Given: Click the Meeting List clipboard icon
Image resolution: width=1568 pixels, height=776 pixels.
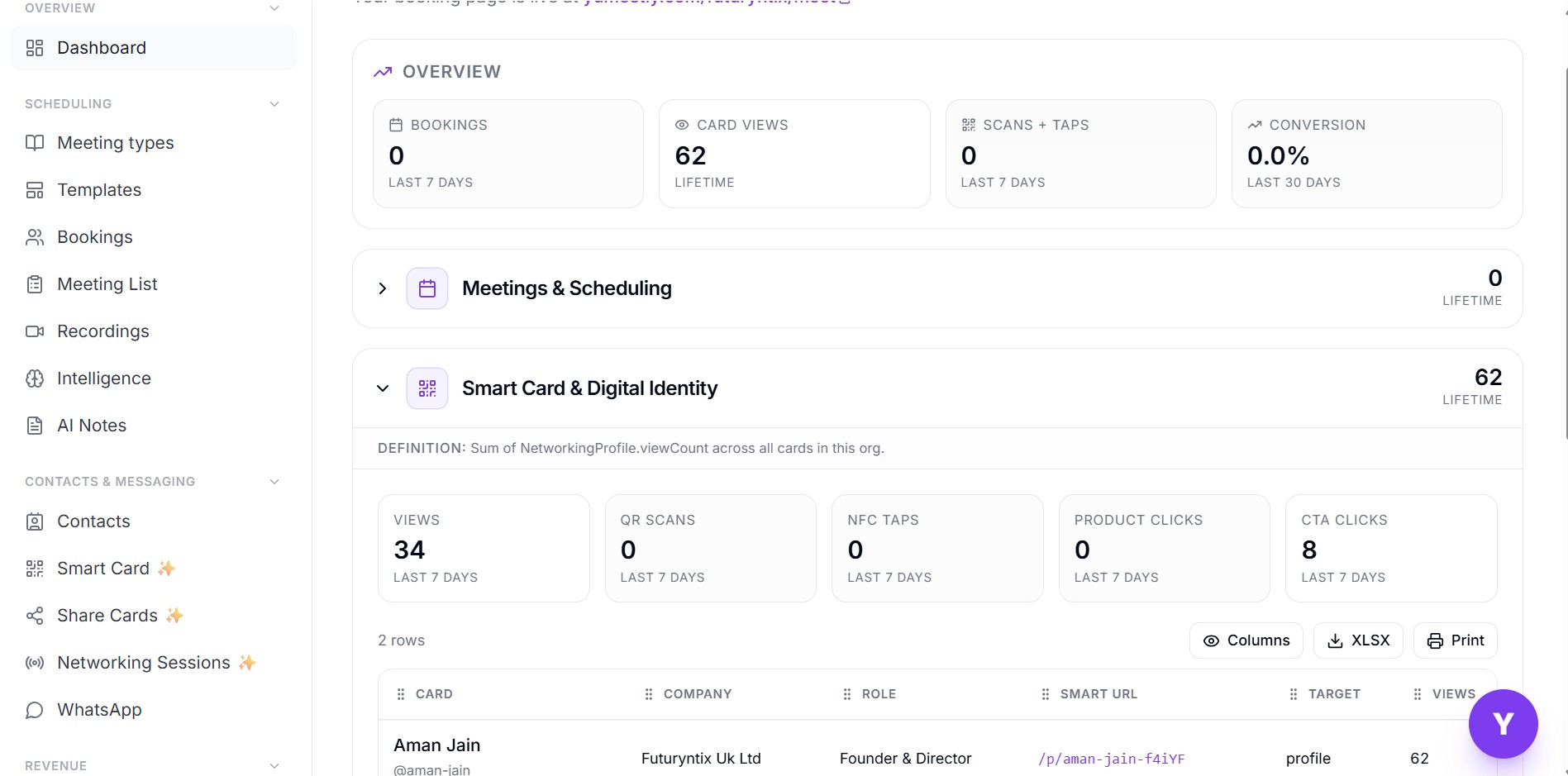Looking at the screenshot, I should [35, 284].
